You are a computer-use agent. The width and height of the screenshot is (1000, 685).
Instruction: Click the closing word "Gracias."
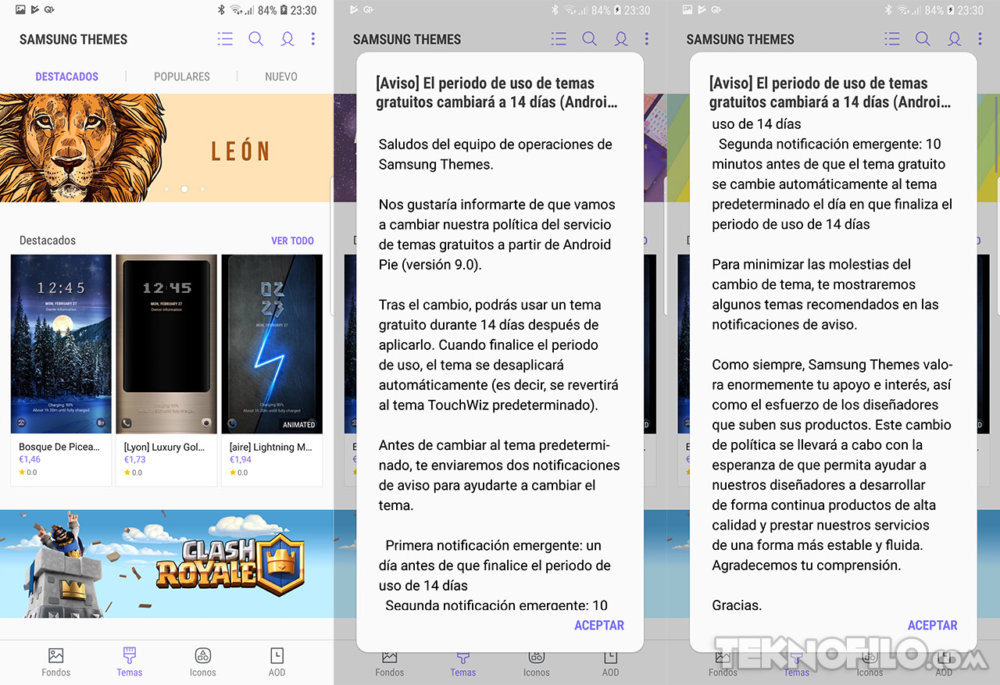click(x=737, y=605)
